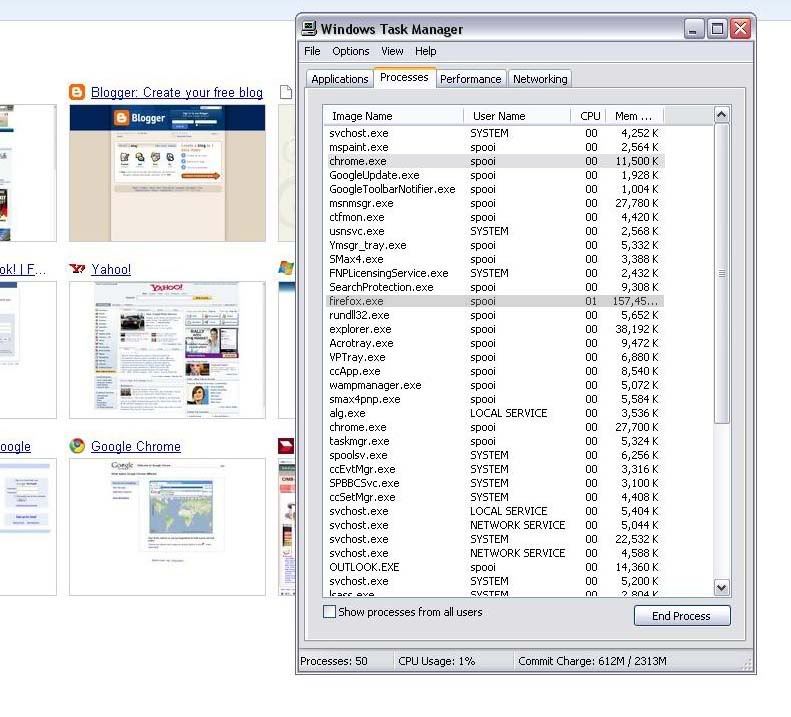
Task: Open the Options menu
Action: [351, 51]
